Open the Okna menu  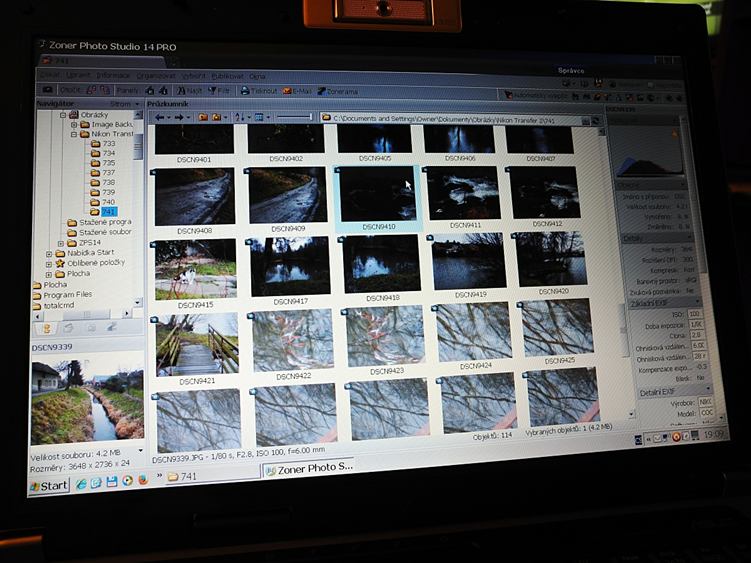click(x=257, y=76)
